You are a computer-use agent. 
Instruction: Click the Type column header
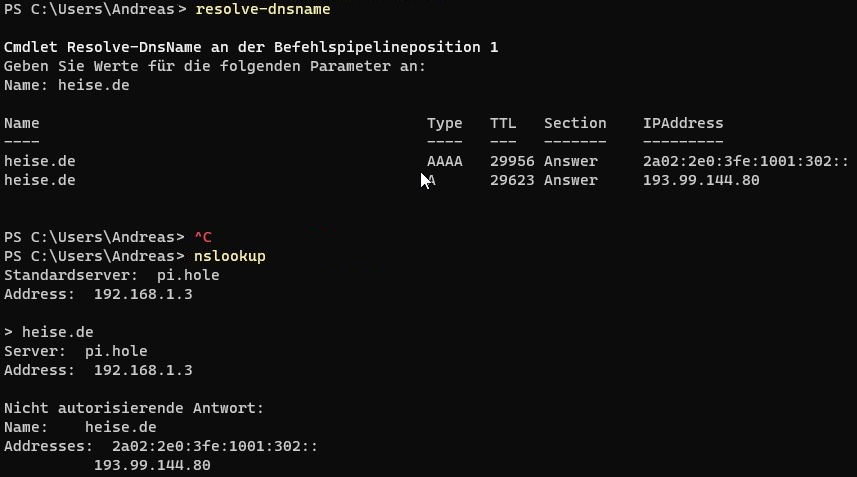coord(444,123)
